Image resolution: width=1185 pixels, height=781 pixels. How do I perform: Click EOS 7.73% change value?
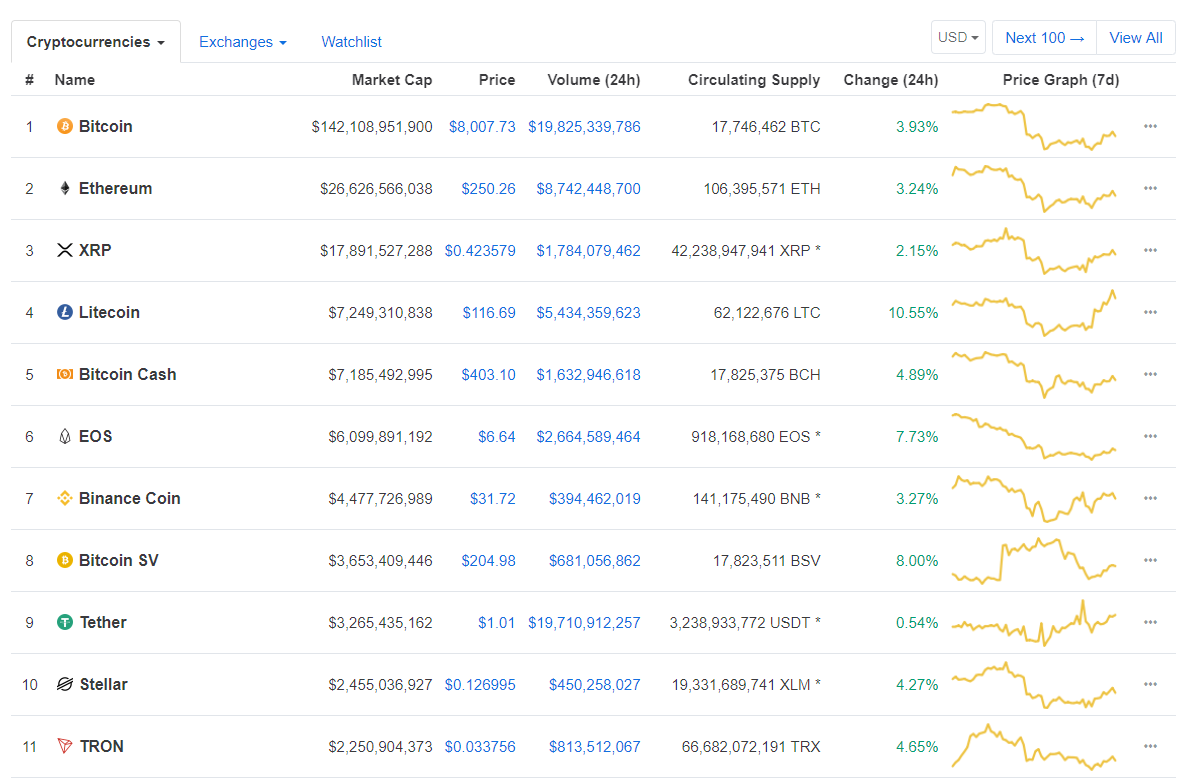pos(917,437)
